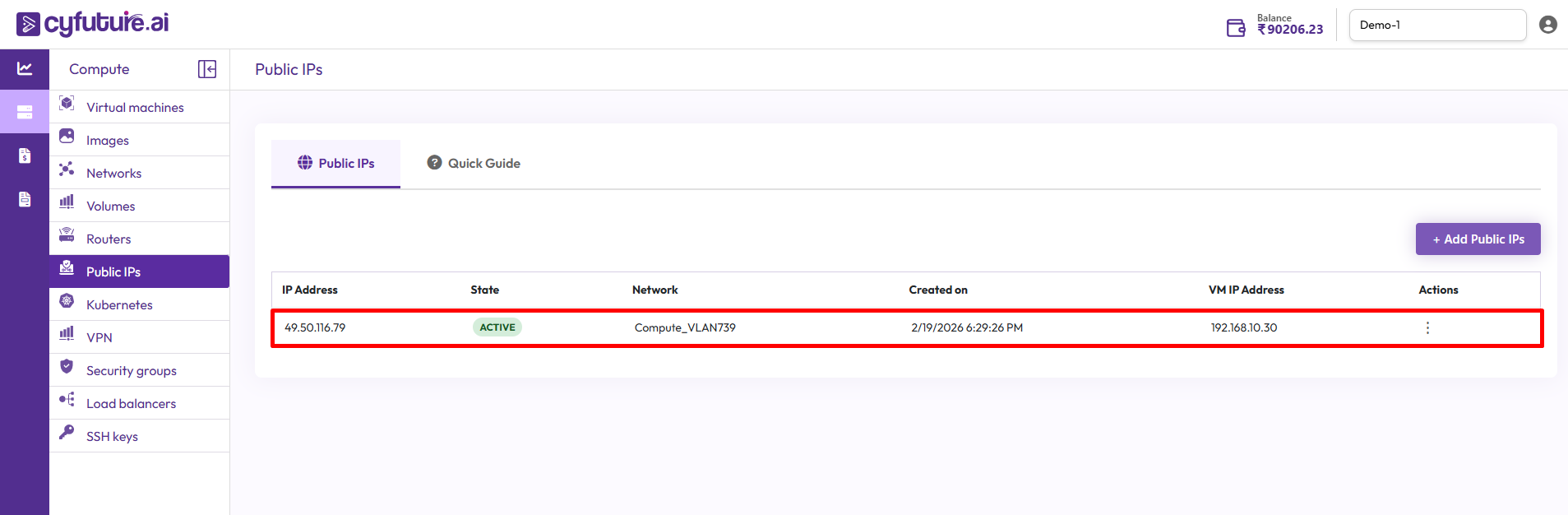Screen dimensions: 1568x515
Task: Select the Public IPs tab
Action: click(x=335, y=163)
